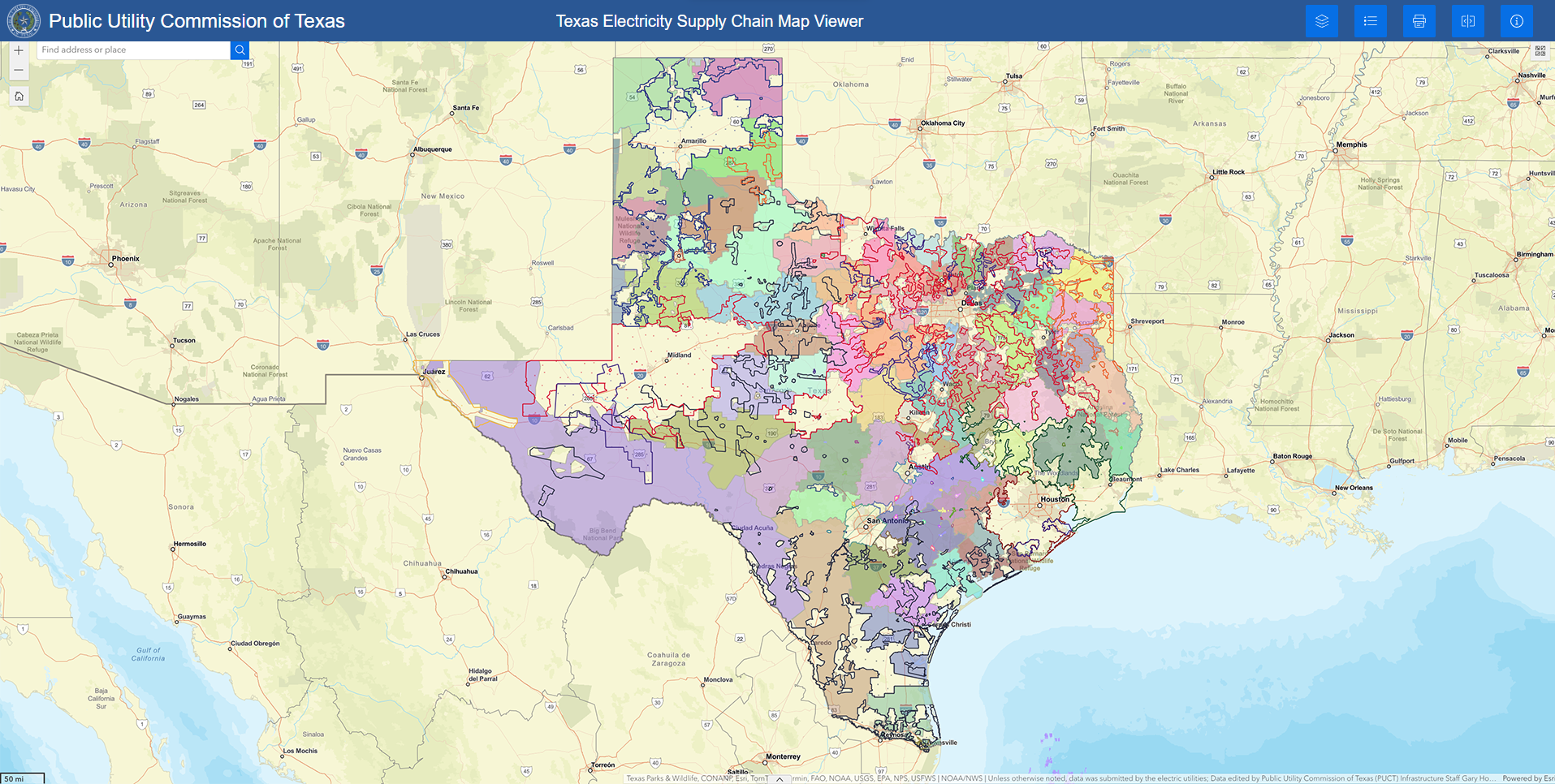Click the Juarez label on the map
The image size is (1555, 784).
pyautogui.click(x=434, y=372)
